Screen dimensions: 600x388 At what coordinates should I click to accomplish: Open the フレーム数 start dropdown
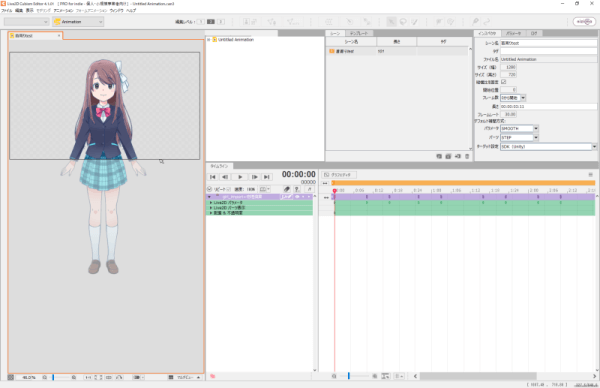[513, 98]
